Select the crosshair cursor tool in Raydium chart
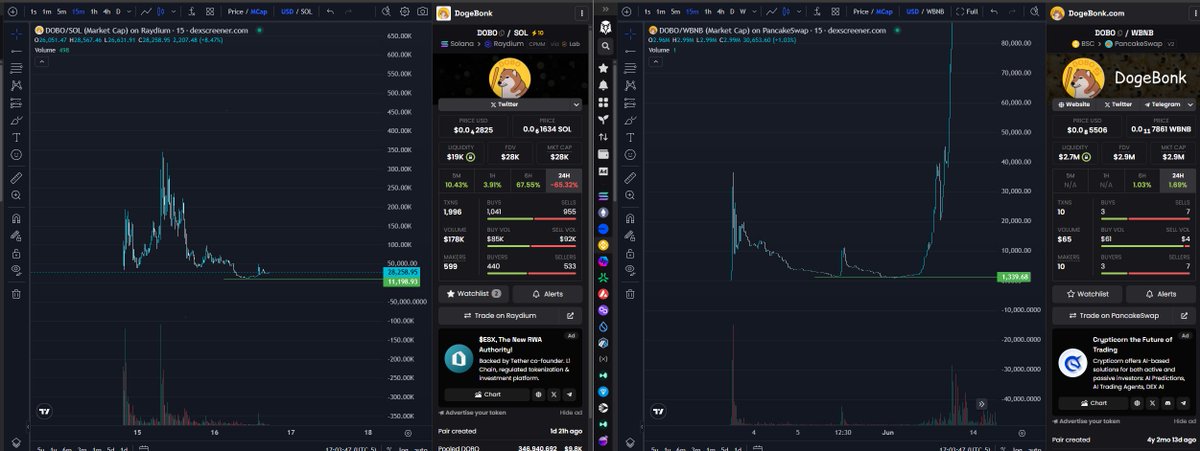This screenshot has width=1200, height=451. 16,33
